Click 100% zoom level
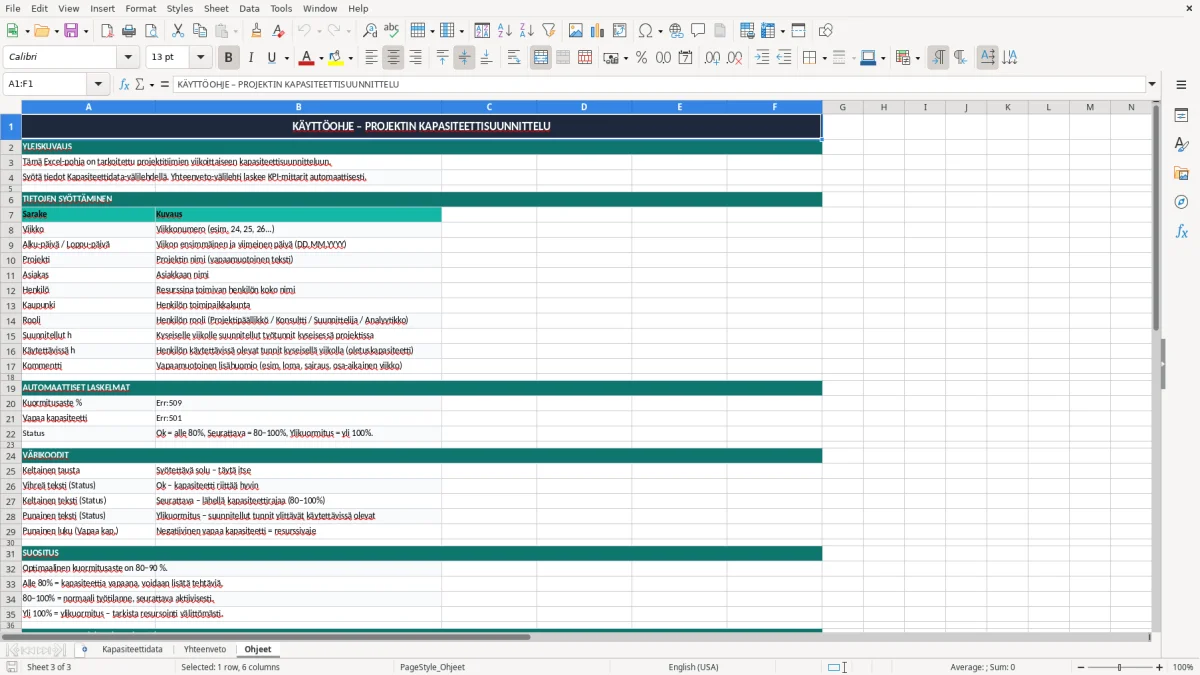1200x675 pixels. point(1183,667)
